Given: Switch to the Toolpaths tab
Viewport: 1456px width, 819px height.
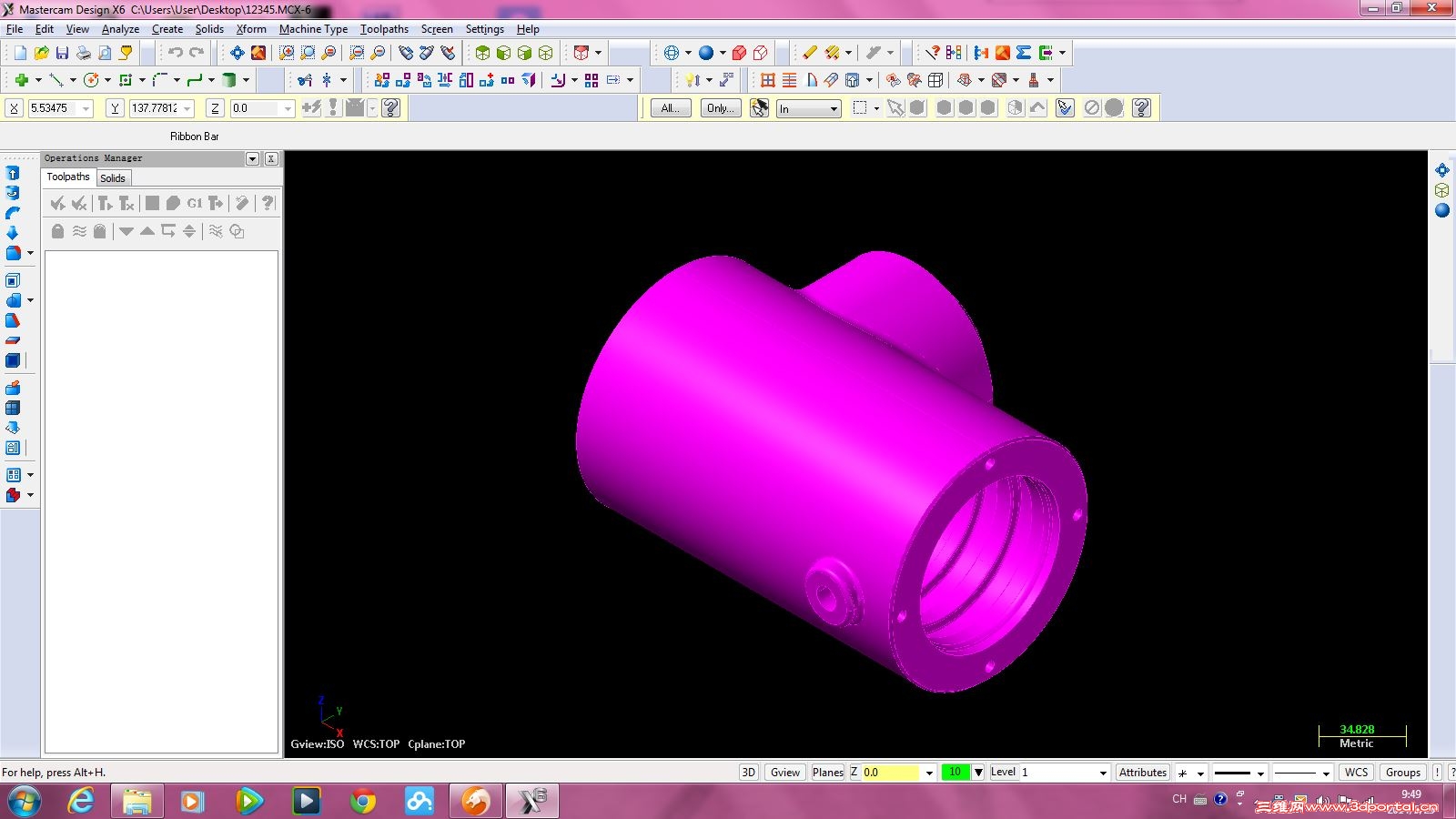Looking at the screenshot, I should point(68,177).
